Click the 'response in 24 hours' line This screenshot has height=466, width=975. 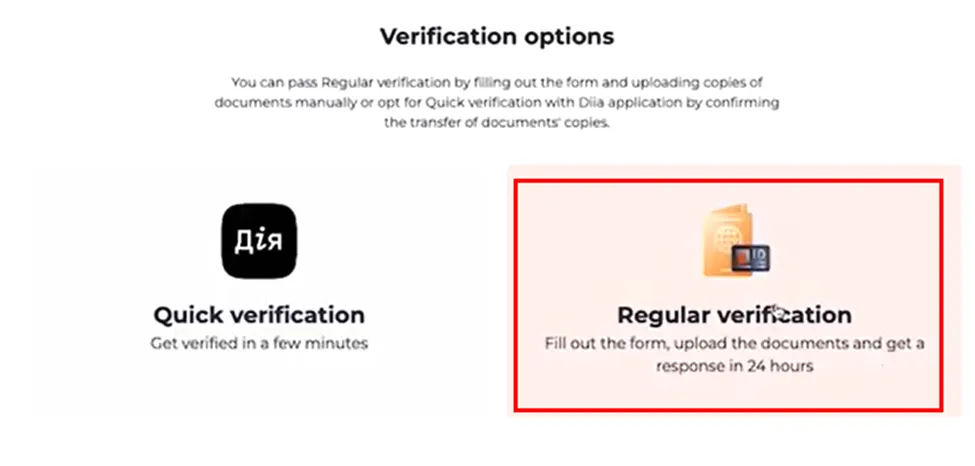[734, 366]
